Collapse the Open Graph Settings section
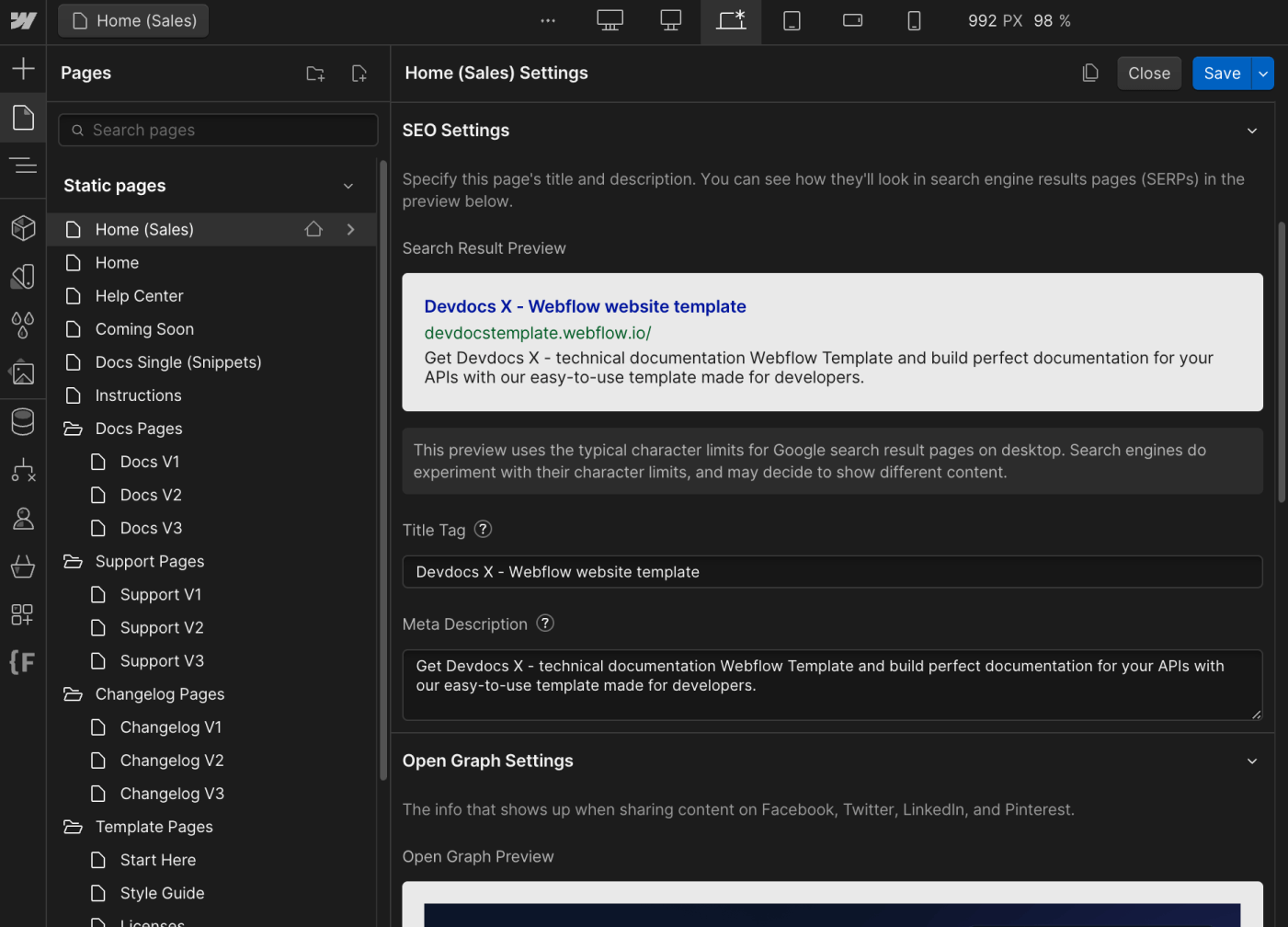This screenshot has width=1288, height=927. click(1252, 761)
